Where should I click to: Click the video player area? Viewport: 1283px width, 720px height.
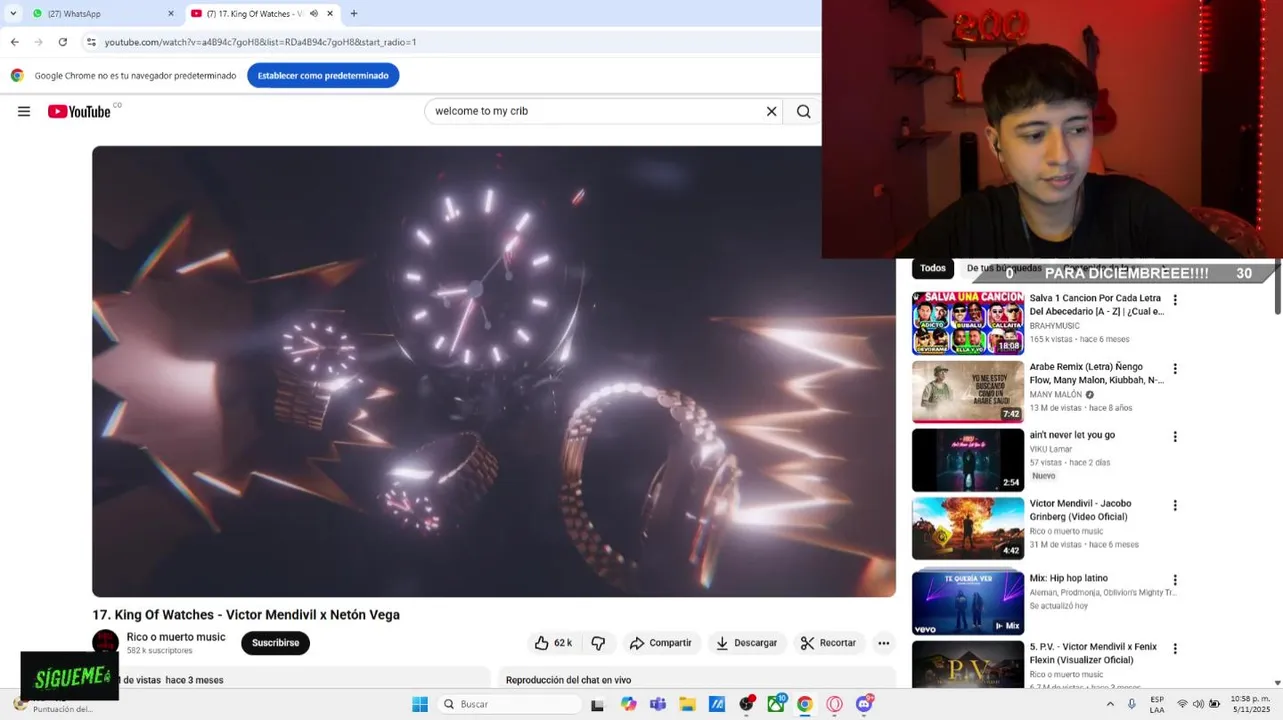coord(494,371)
